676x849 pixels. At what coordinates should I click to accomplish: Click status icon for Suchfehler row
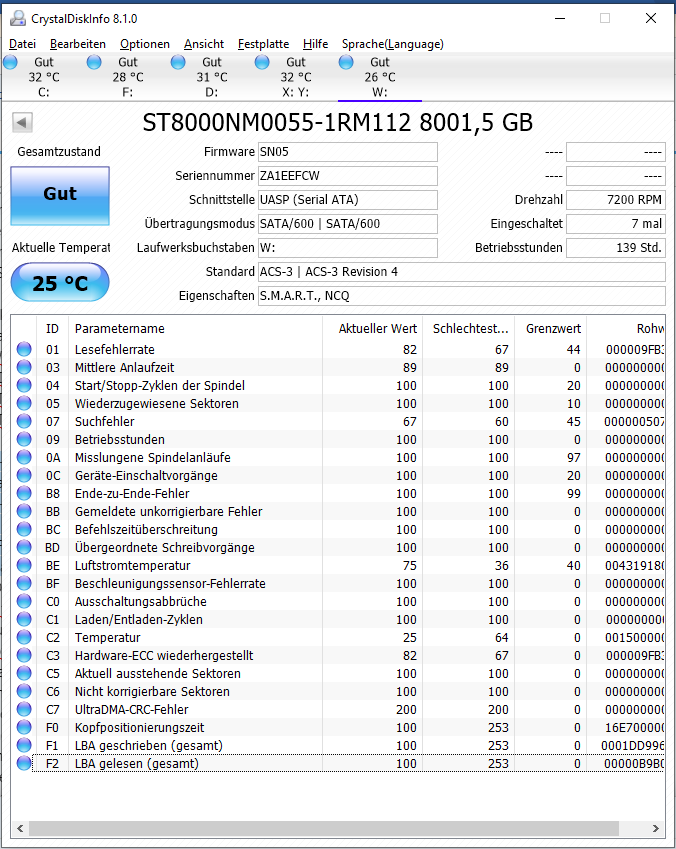tap(24, 421)
